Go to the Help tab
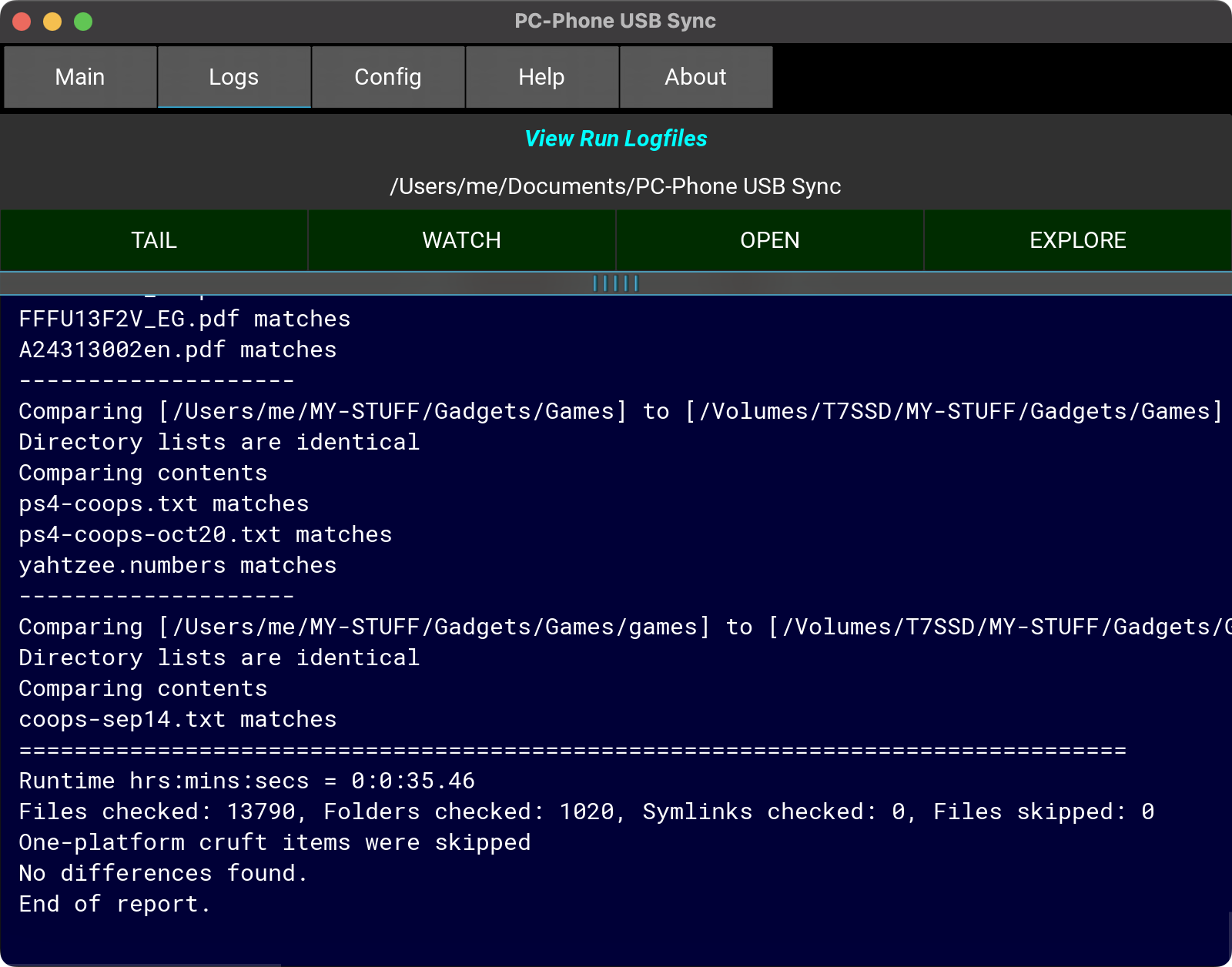This screenshot has width=1232, height=967. tap(541, 77)
